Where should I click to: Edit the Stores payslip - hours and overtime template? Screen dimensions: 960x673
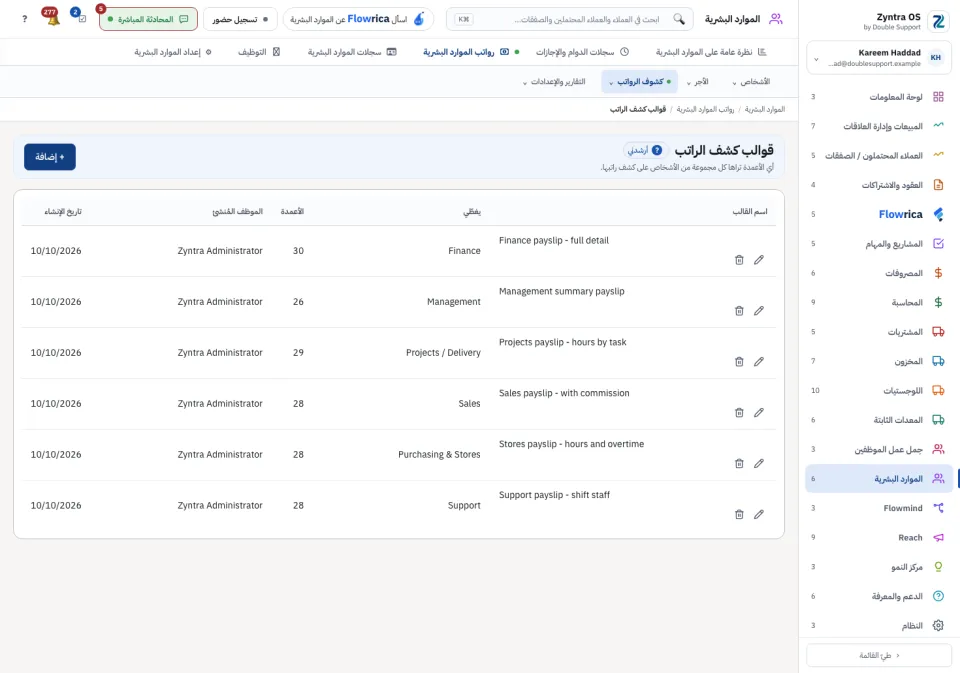(x=759, y=463)
